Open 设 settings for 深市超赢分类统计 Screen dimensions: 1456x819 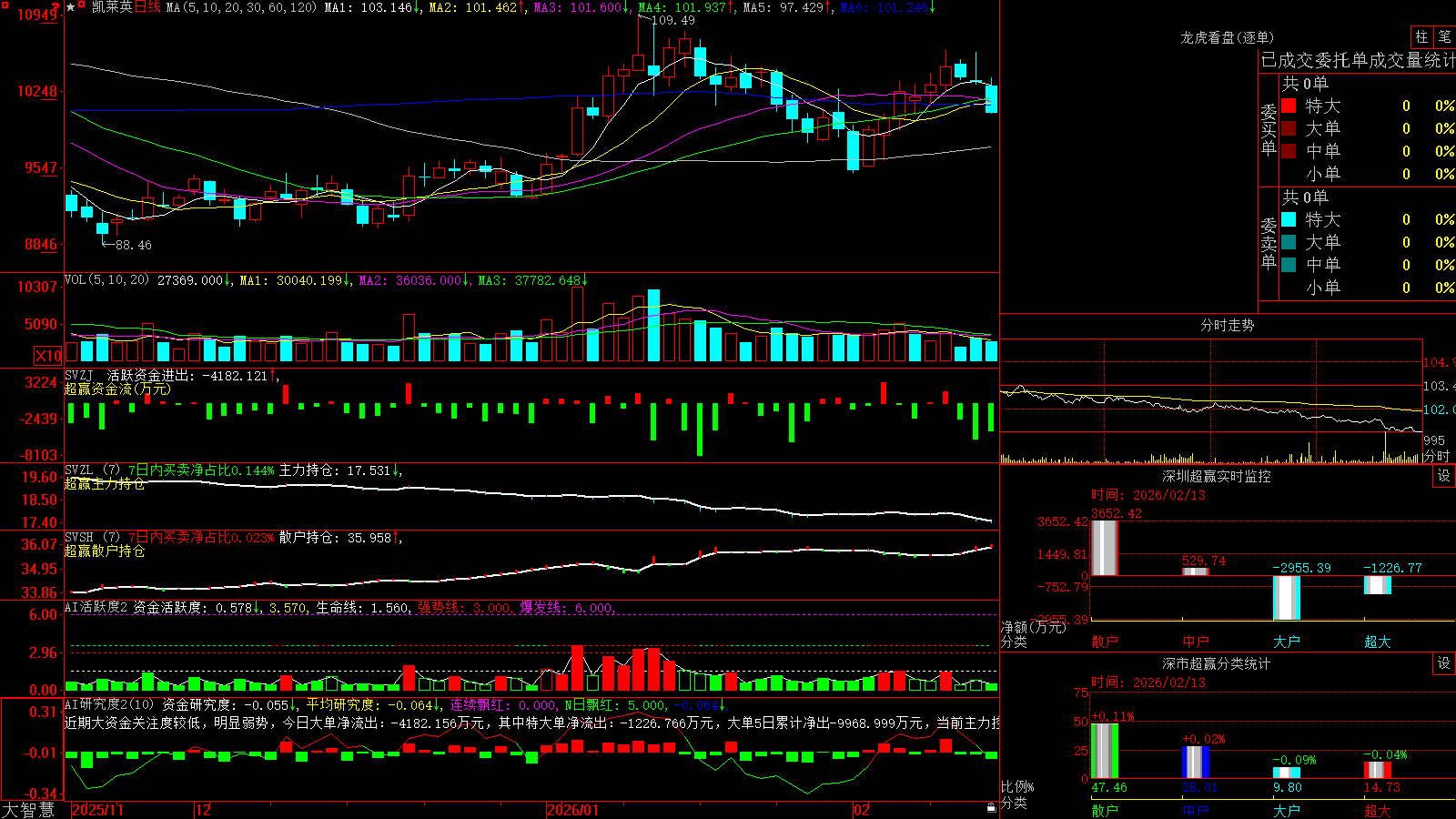(1444, 663)
